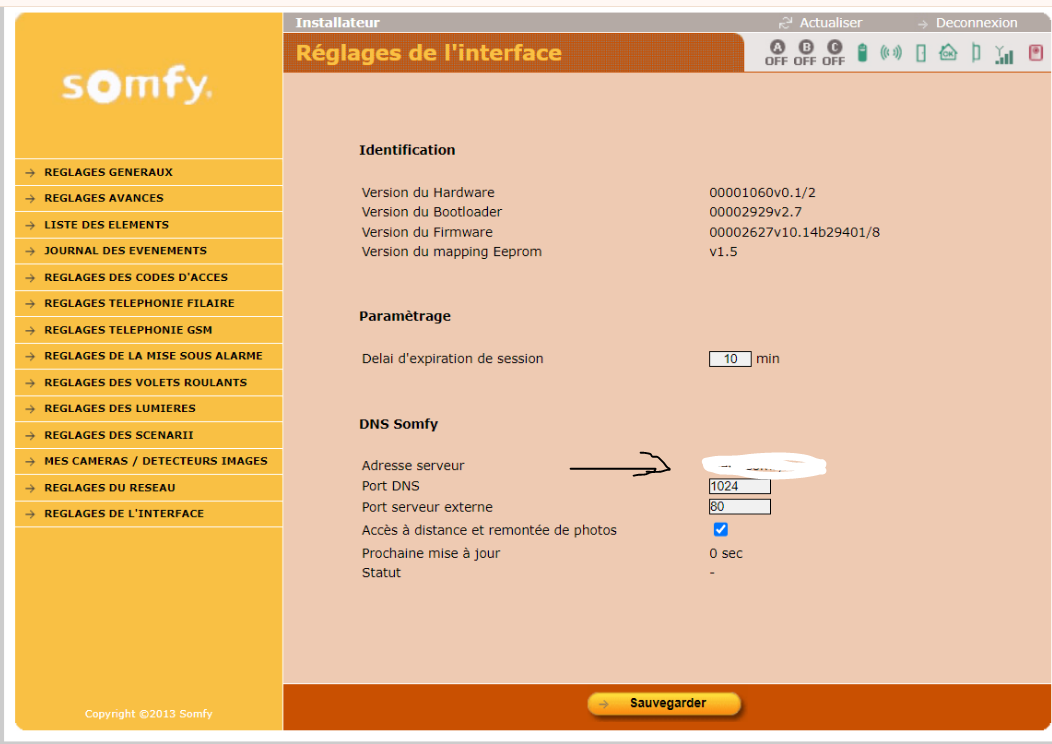Click the Port DNS input field

click(739, 486)
